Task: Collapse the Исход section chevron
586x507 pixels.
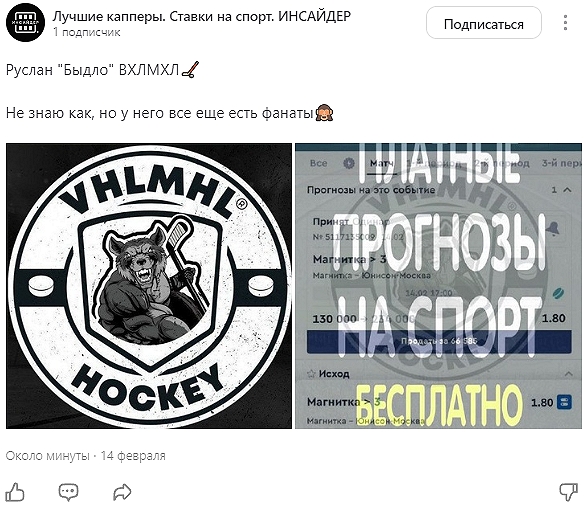Action: (x=569, y=374)
